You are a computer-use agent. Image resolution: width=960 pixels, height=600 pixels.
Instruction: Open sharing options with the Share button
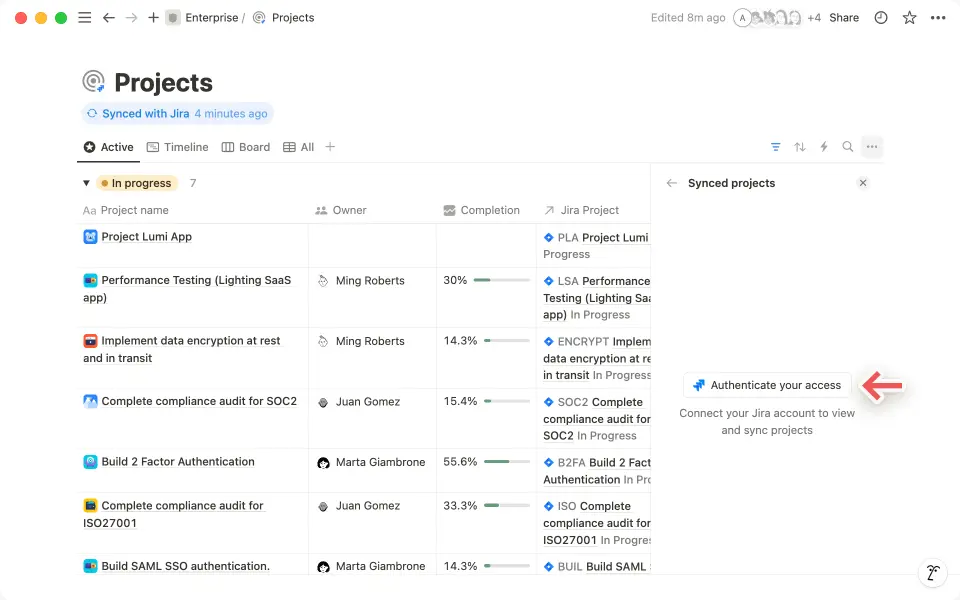tap(844, 17)
